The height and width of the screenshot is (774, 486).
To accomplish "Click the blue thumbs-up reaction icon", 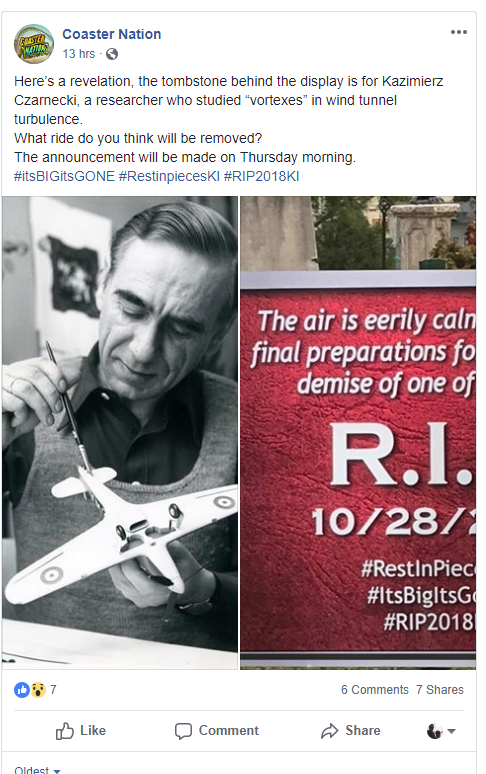I will [x=22, y=690].
